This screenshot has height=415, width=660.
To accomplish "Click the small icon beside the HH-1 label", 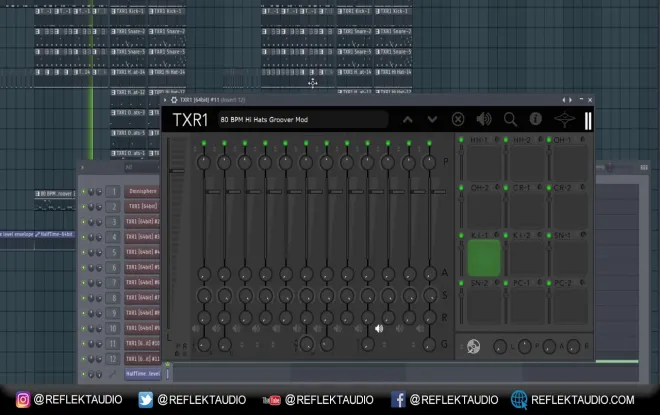I will point(497,139).
